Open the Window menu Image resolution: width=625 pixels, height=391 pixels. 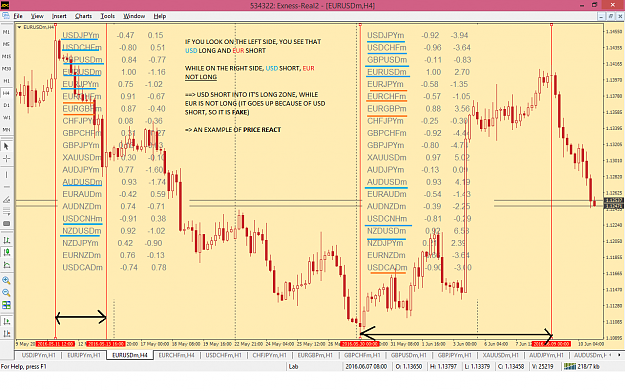tap(134, 16)
